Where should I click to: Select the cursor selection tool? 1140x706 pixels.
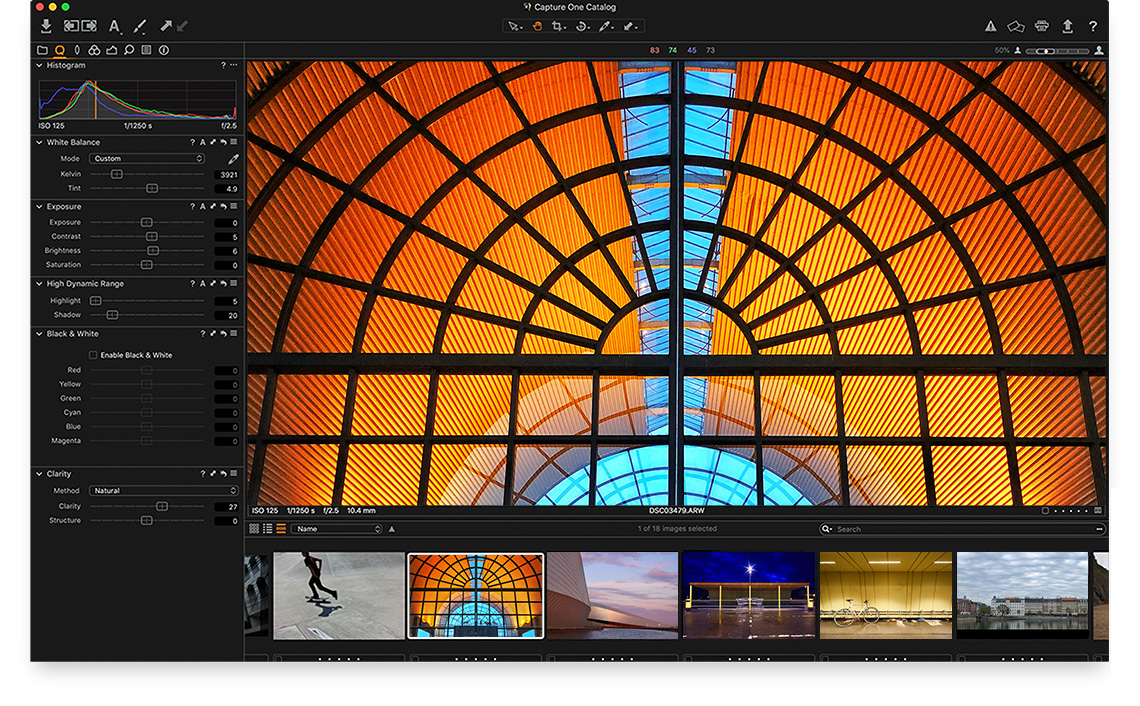(x=515, y=26)
